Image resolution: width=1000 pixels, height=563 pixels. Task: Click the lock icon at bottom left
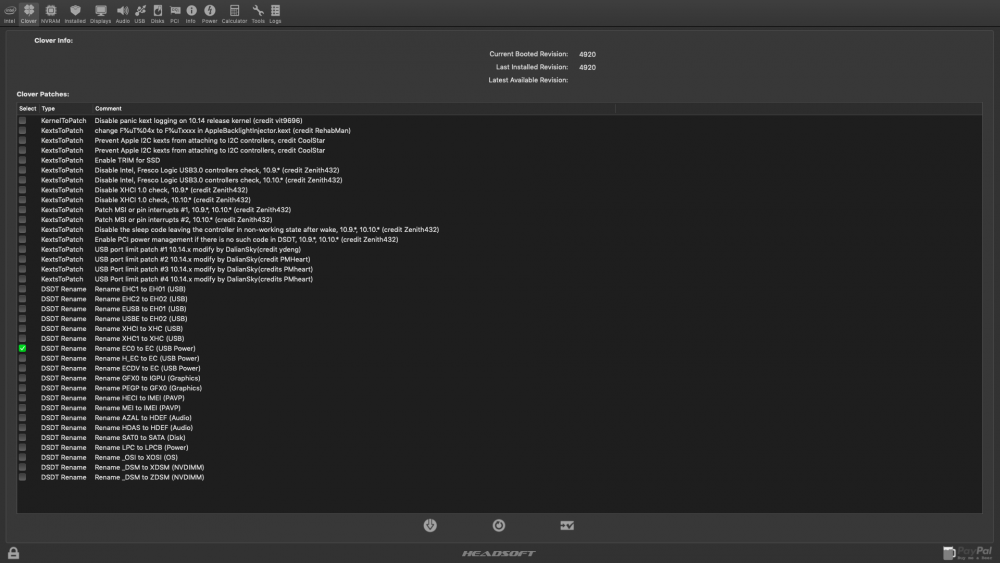pyautogui.click(x=13, y=553)
